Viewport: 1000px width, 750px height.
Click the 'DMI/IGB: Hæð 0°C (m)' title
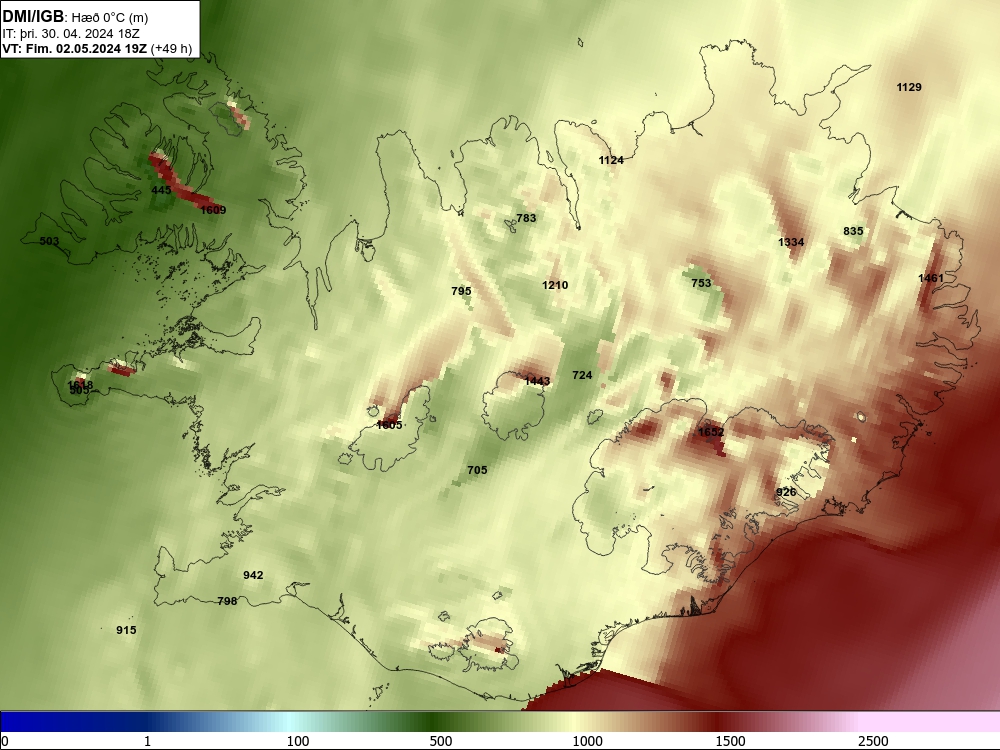click(x=75, y=17)
